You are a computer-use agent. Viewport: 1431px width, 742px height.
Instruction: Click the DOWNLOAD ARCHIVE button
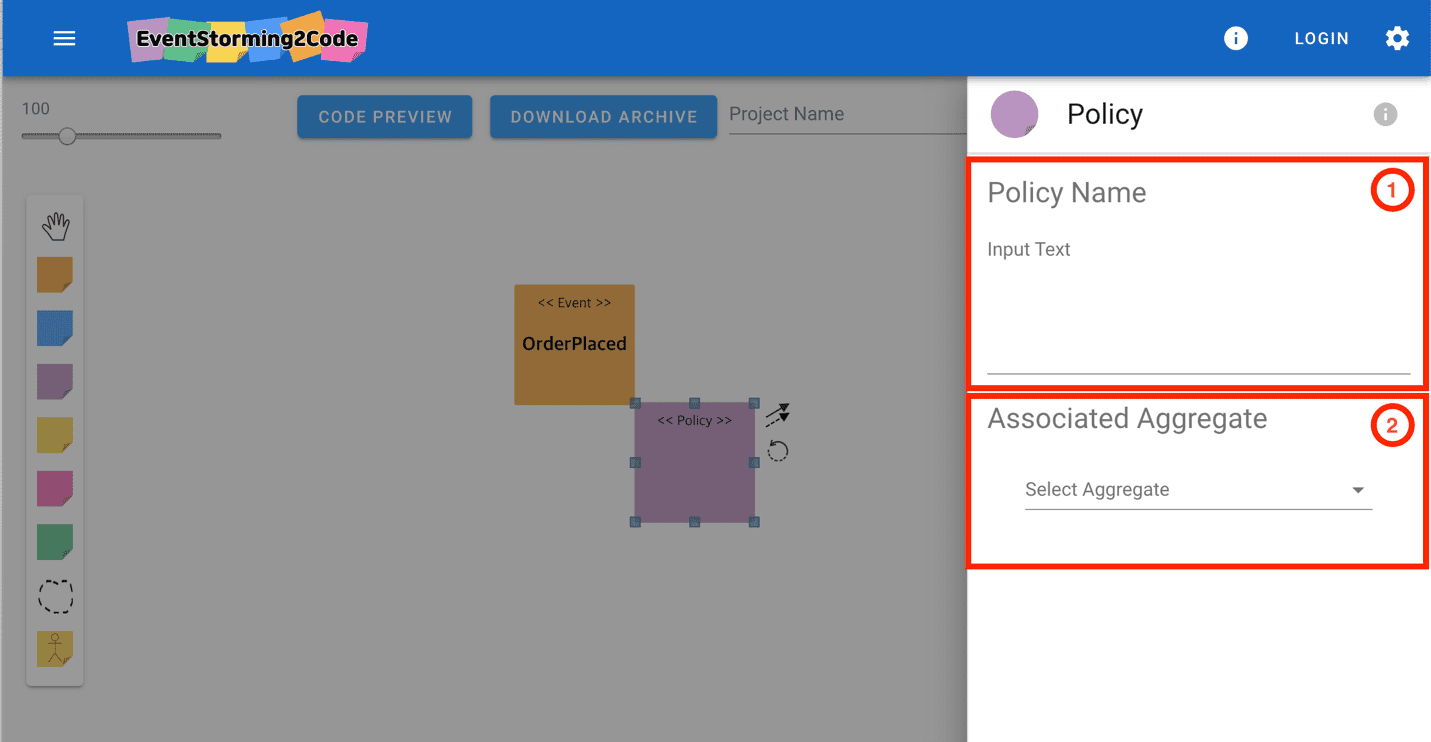click(604, 117)
